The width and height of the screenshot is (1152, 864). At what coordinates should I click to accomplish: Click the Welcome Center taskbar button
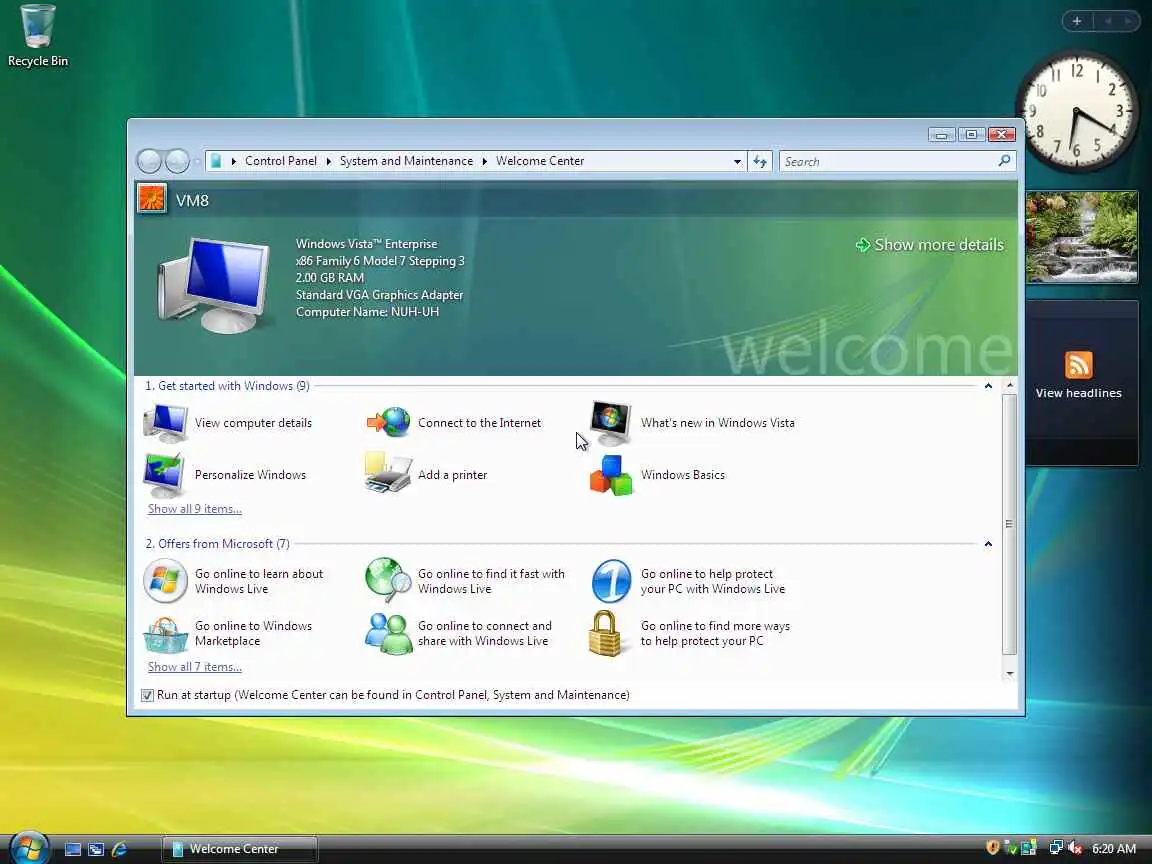coord(240,849)
